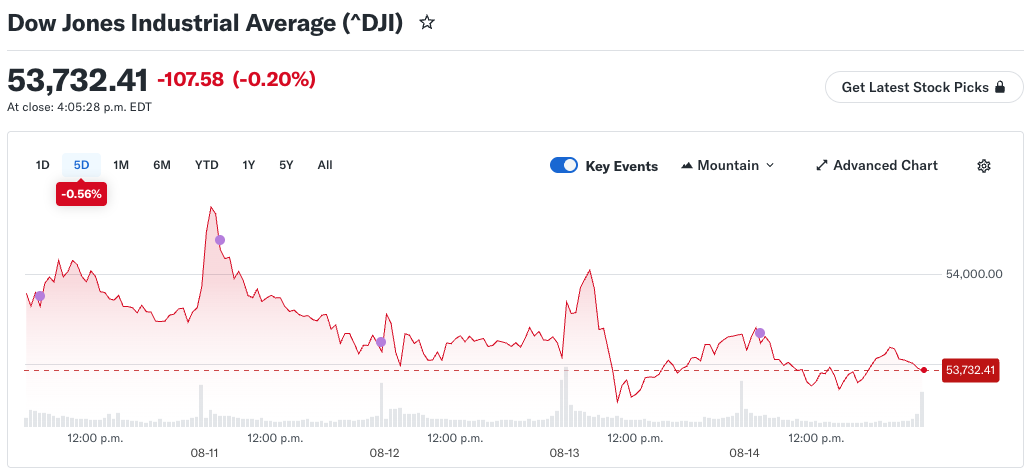The width and height of the screenshot is (1034, 476).
Task: Click the last-price red dot on chart line
Action: [924, 370]
